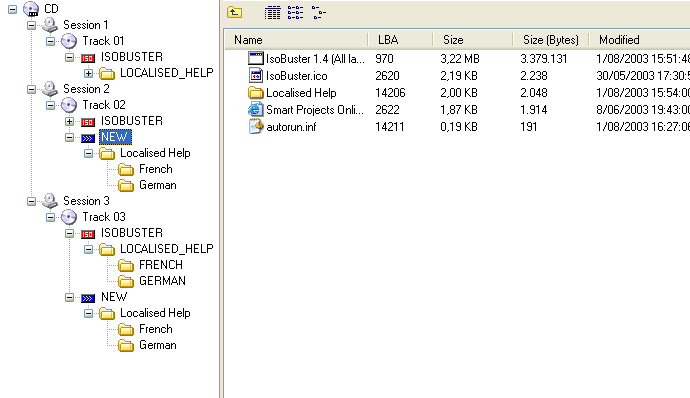Sort file list by Size column
Screen dimensions: 690x398
point(473,40)
